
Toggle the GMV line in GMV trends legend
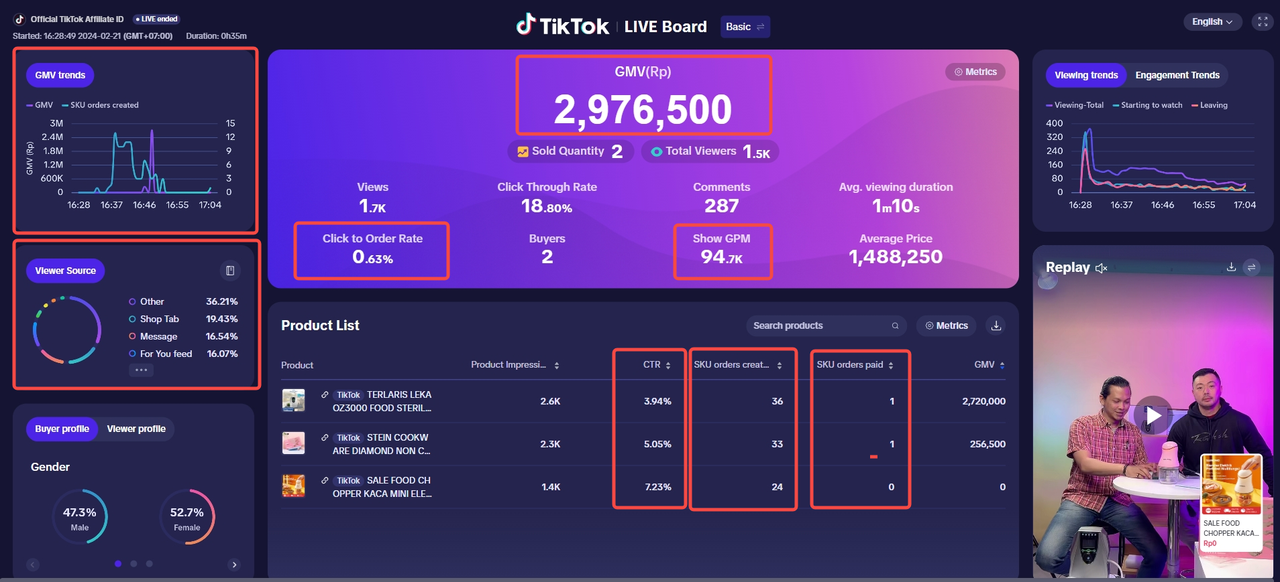coord(40,105)
